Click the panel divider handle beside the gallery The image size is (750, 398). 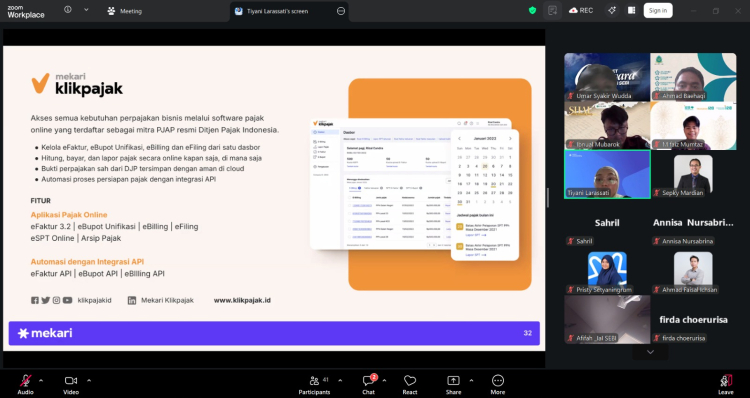(548, 198)
